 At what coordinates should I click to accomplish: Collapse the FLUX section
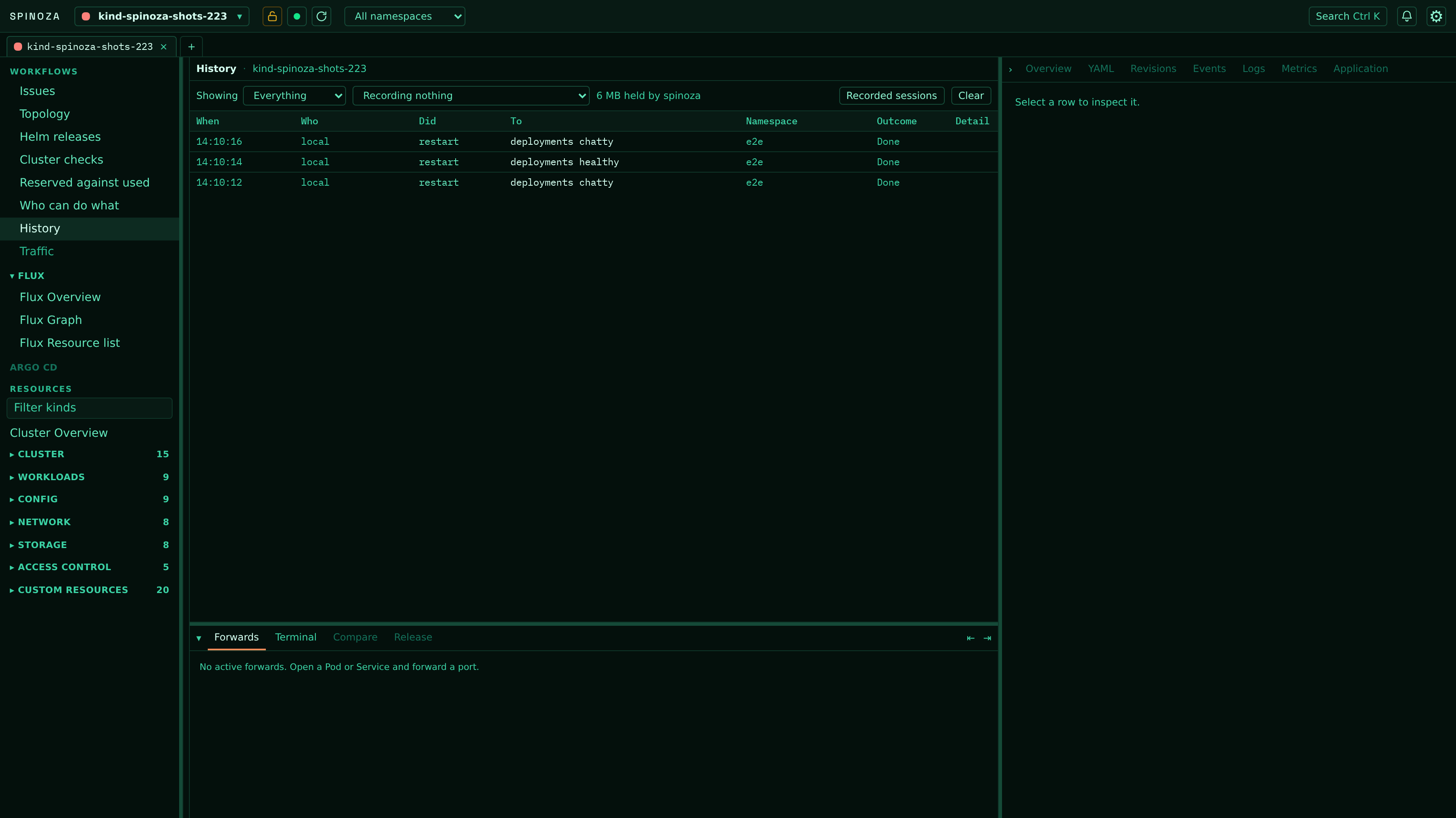(27, 276)
